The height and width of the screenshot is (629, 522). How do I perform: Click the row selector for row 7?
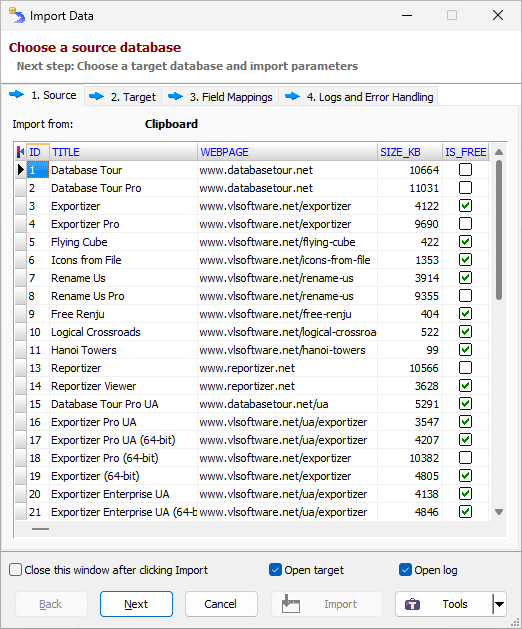(20, 278)
